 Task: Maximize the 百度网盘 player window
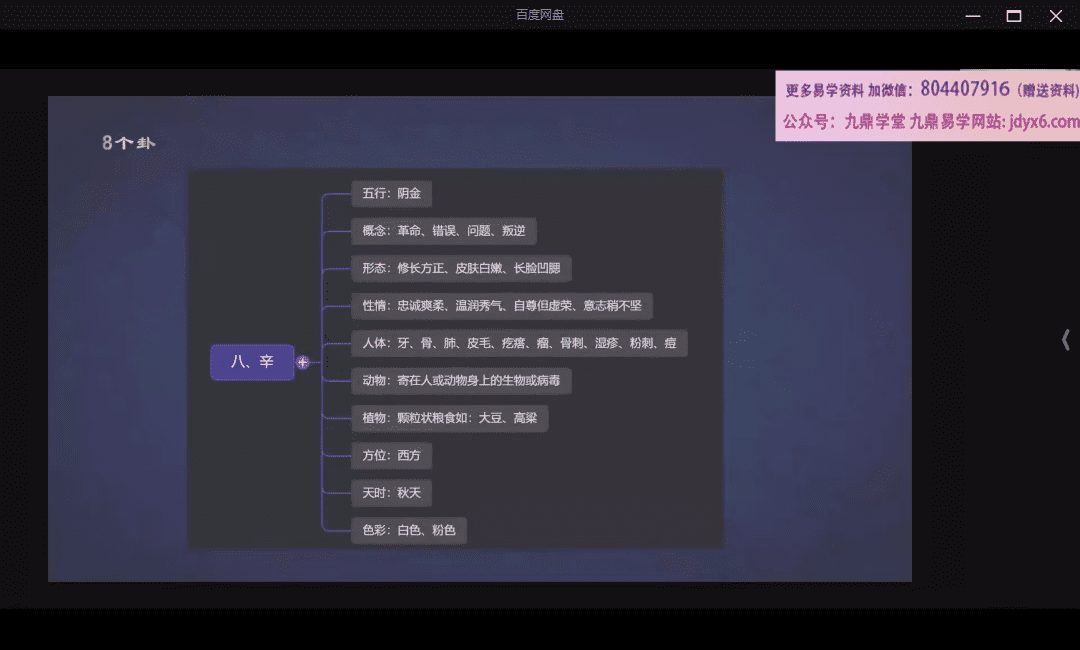[x=1013, y=16]
